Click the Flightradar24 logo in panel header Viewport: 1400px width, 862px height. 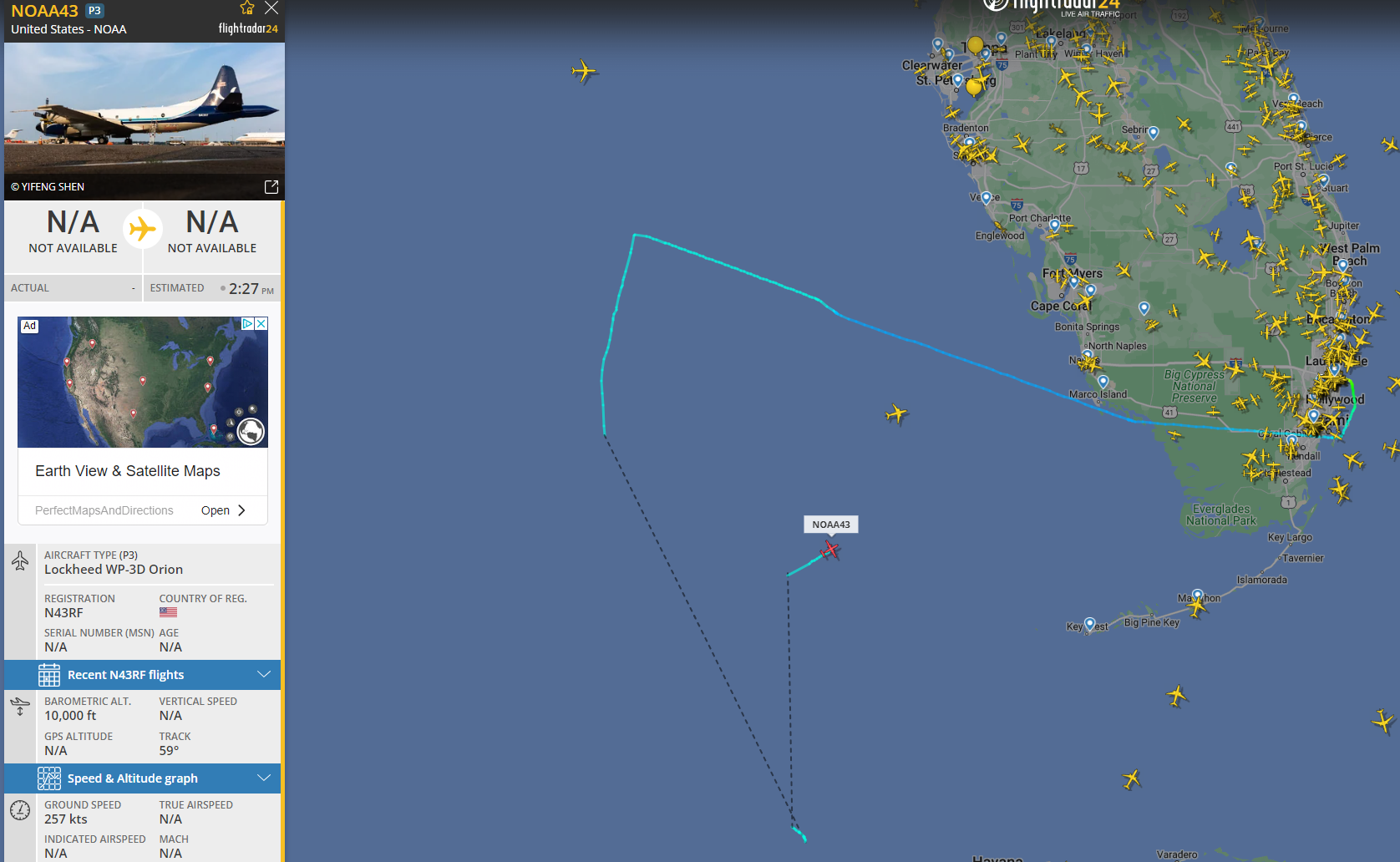pyautogui.click(x=248, y=28)
